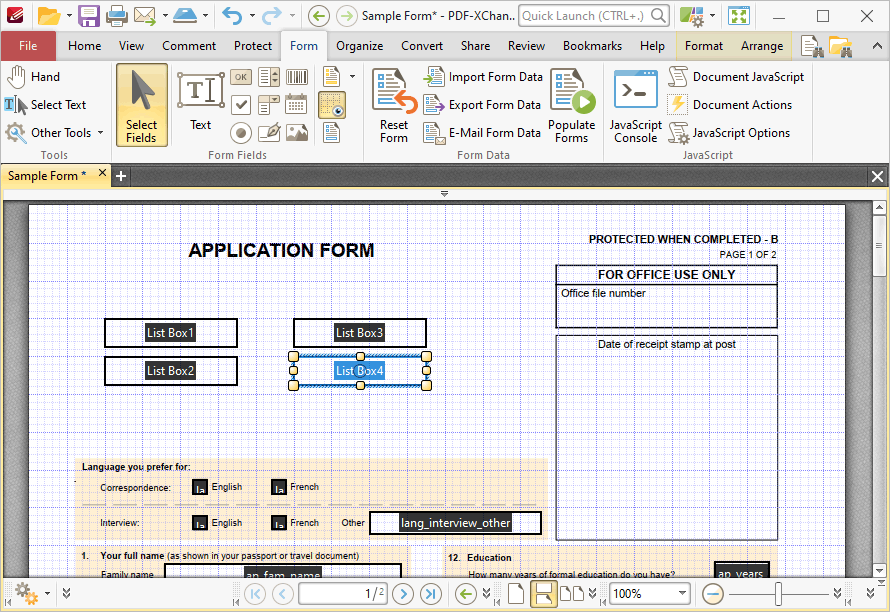
Task: Open JavaScript Options
Action: pos(729,133)
